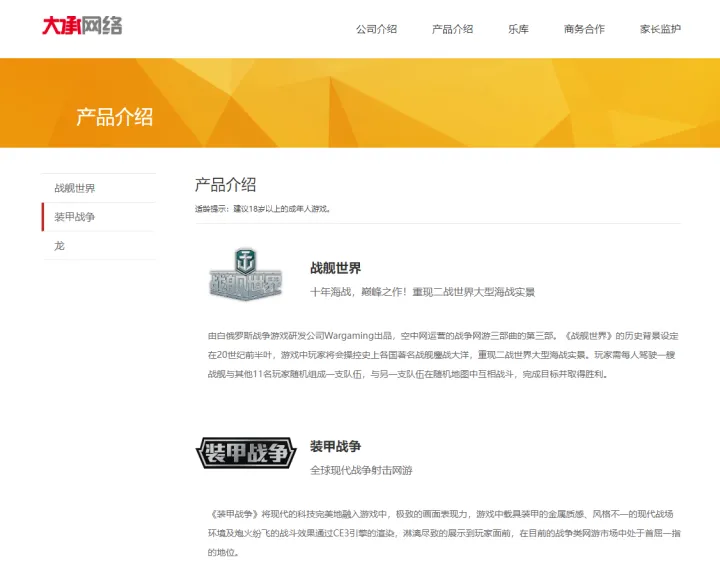This screenshot has width=720, height=569.
Task: Click the 战舰世界 game logo image
Action: [246, 274]
